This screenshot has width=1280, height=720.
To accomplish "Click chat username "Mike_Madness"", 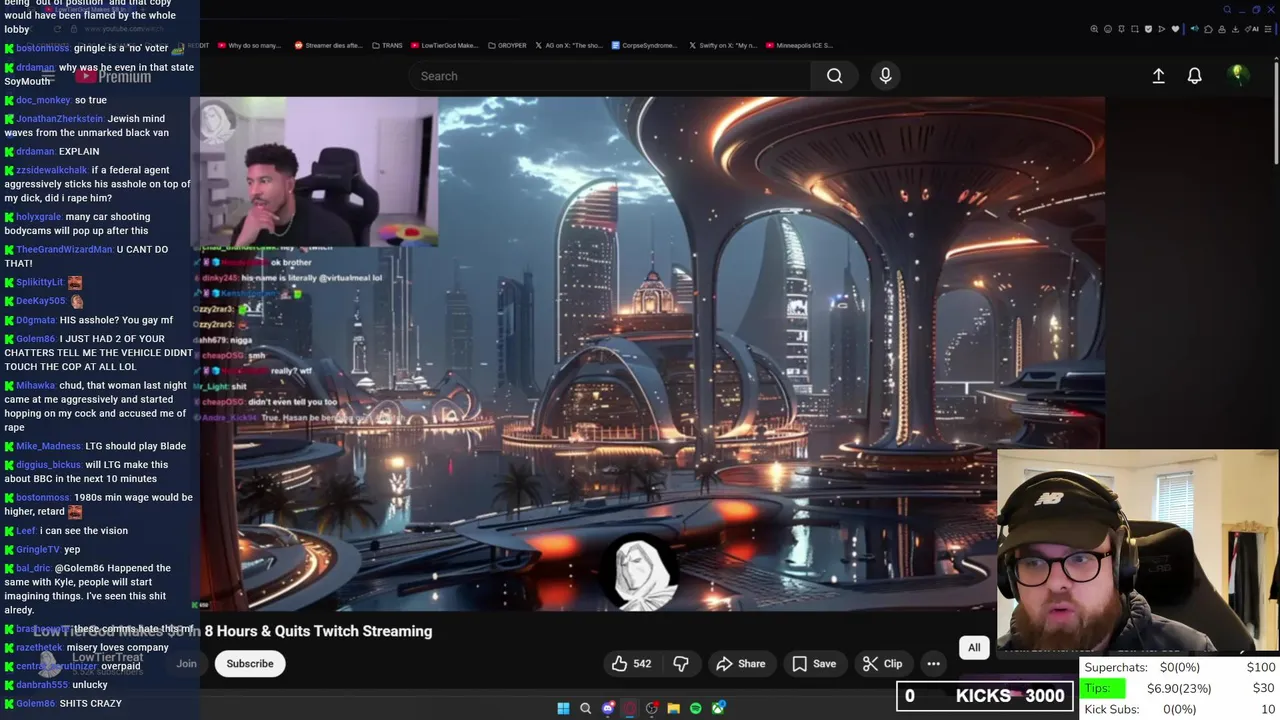I will pos(48,446).
